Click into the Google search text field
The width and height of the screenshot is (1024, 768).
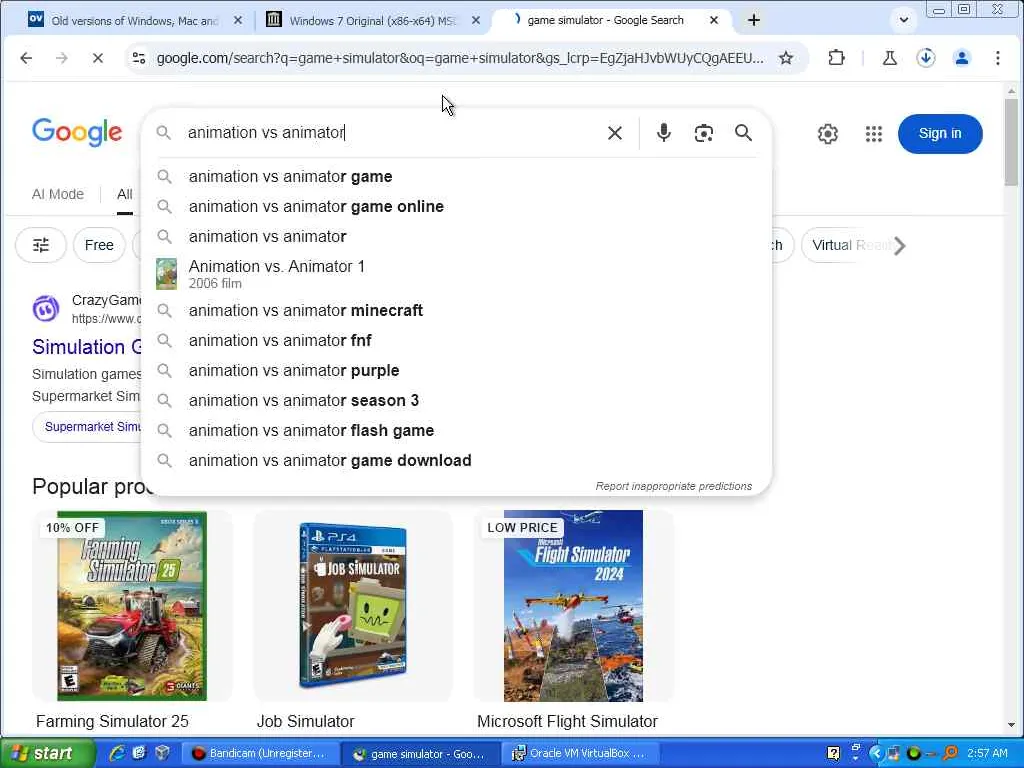pos(392,133)
